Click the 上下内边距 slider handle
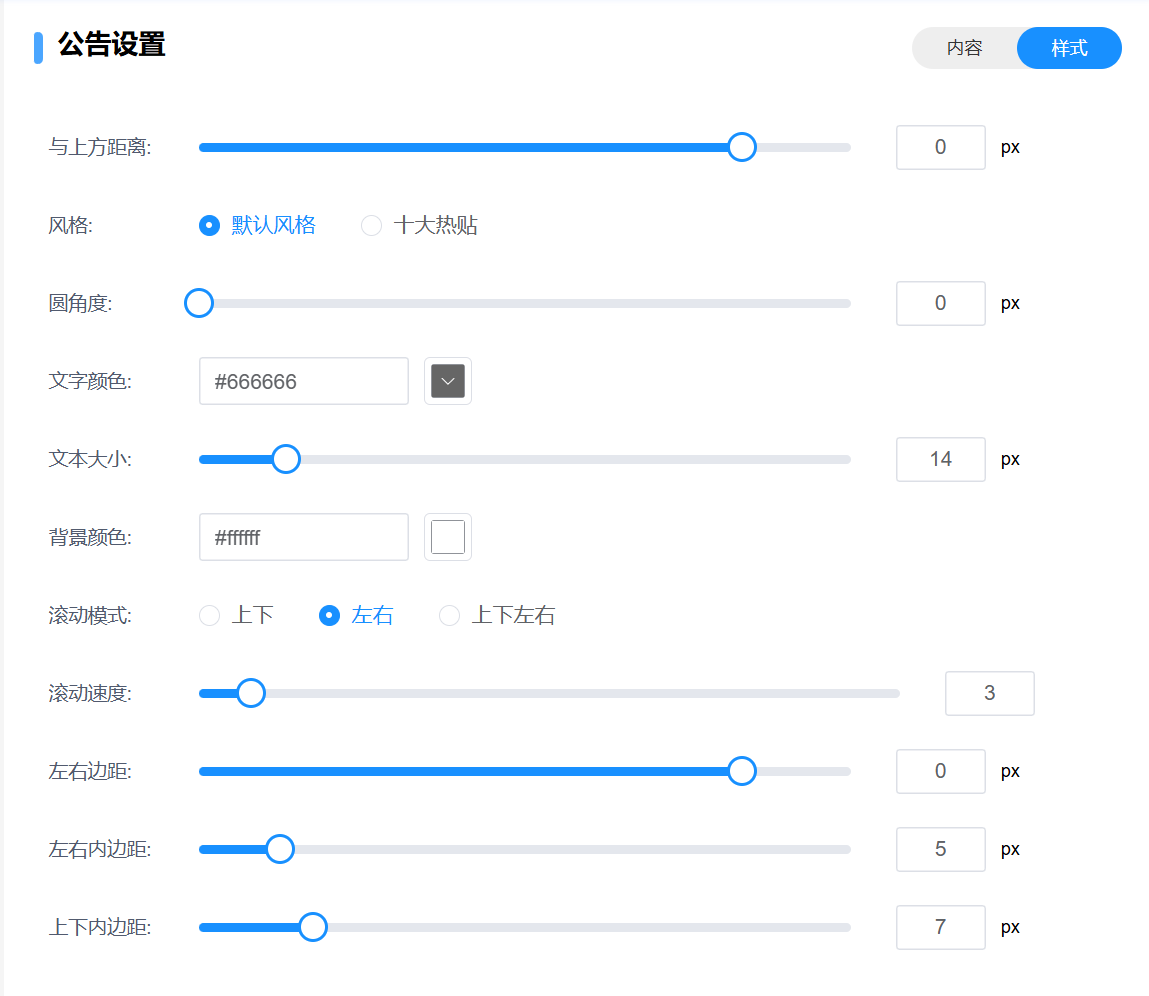The height and width of the screenshot is (996, 1149). pyautogui.click(x=313, y=927)
